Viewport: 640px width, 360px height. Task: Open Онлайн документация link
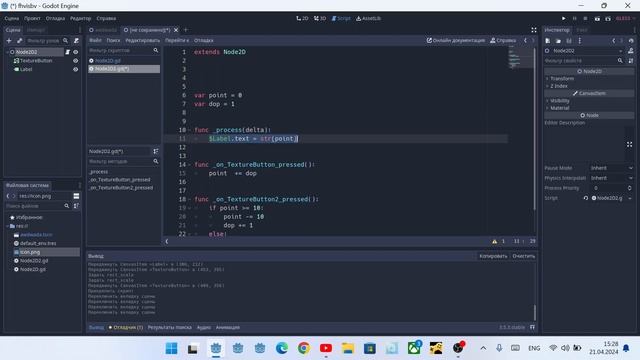tap(456, 40)
